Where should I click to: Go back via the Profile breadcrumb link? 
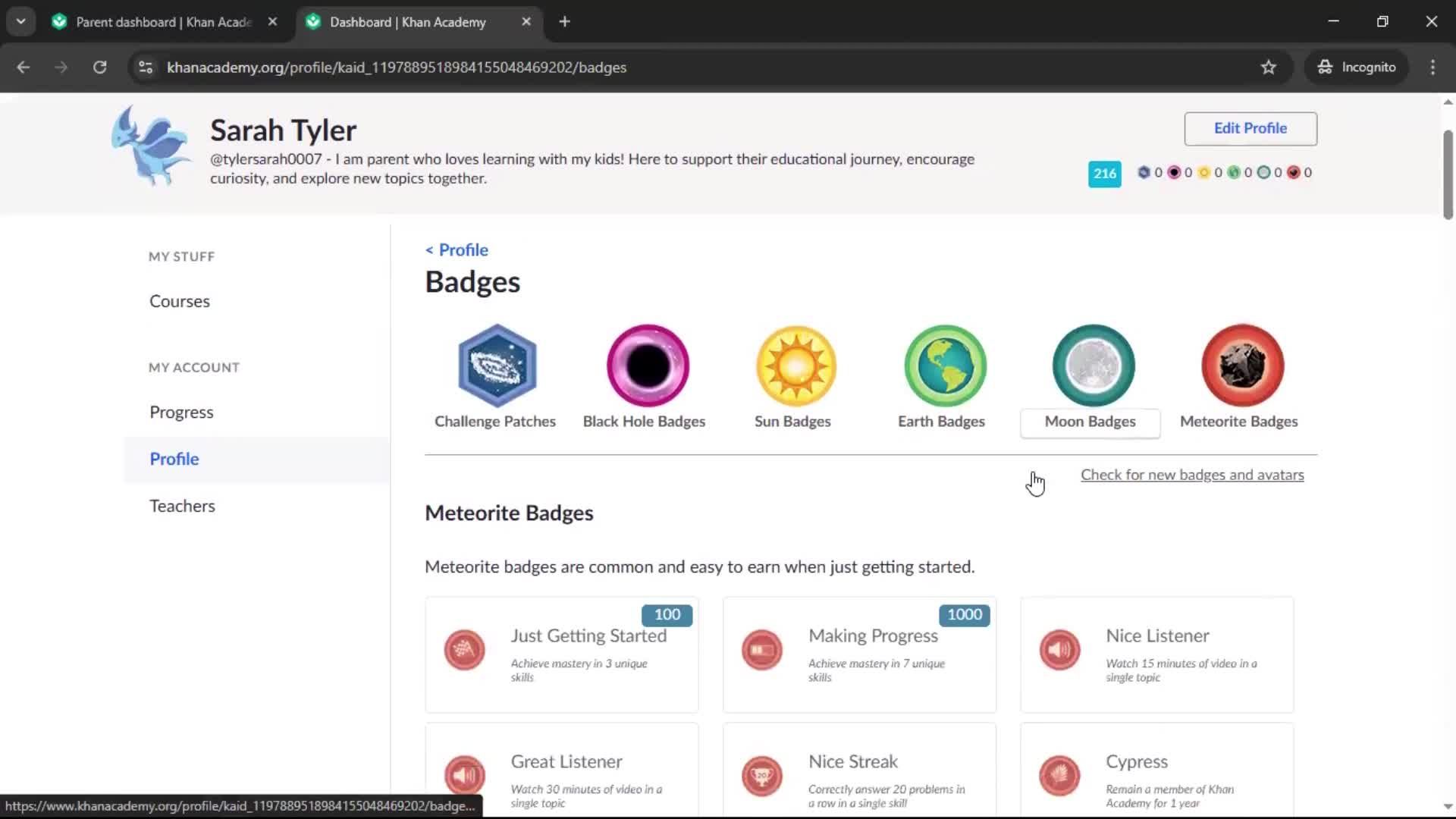pos(457,249)
